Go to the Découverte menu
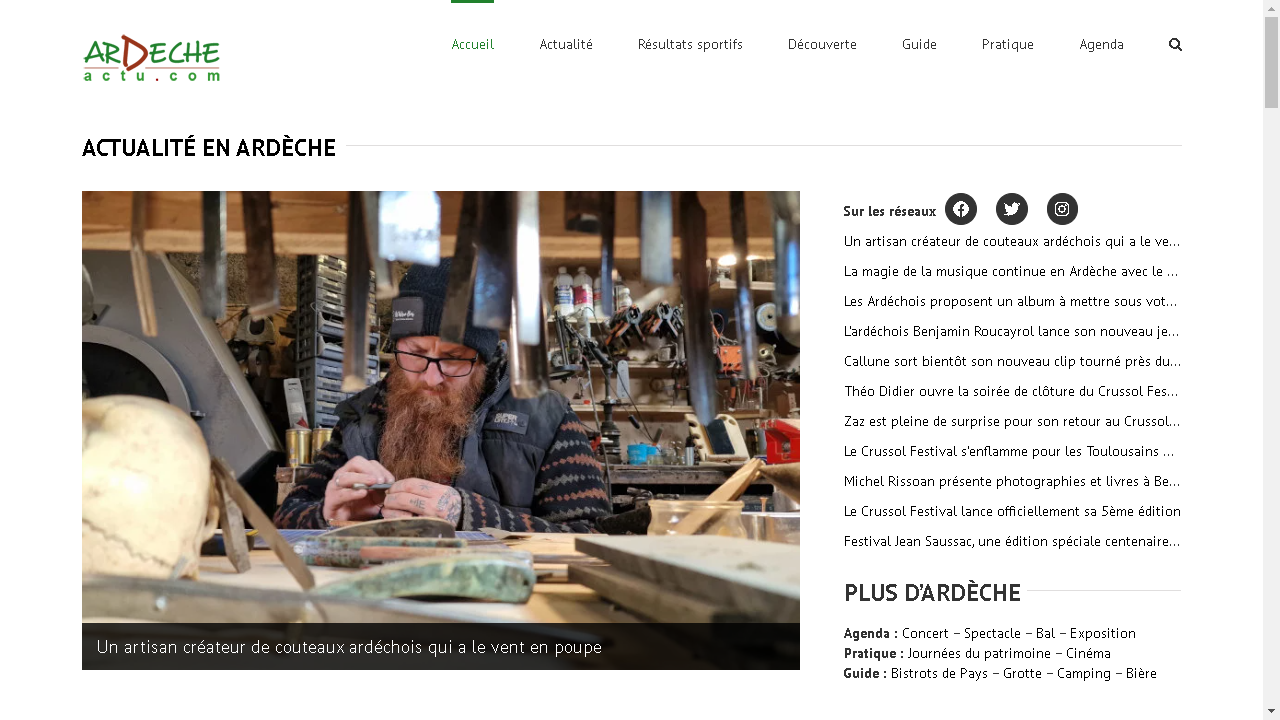 (x=822, y=44)
